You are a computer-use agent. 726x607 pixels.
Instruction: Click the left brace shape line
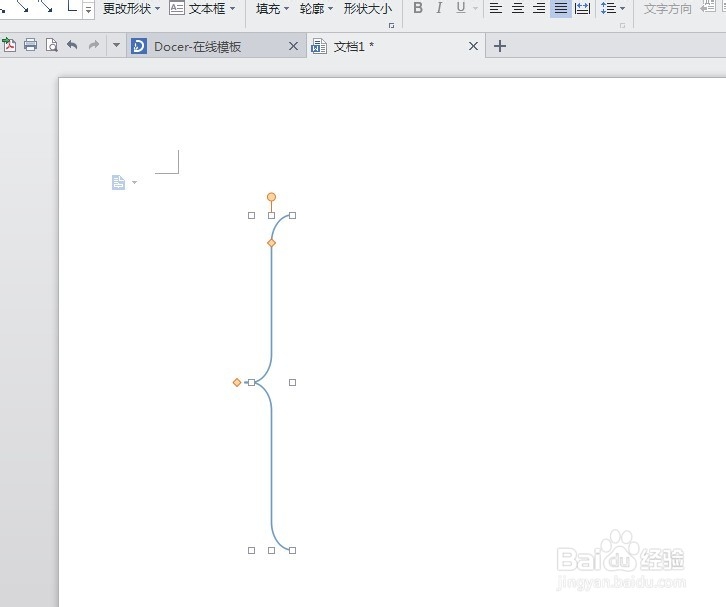(271, 301)
